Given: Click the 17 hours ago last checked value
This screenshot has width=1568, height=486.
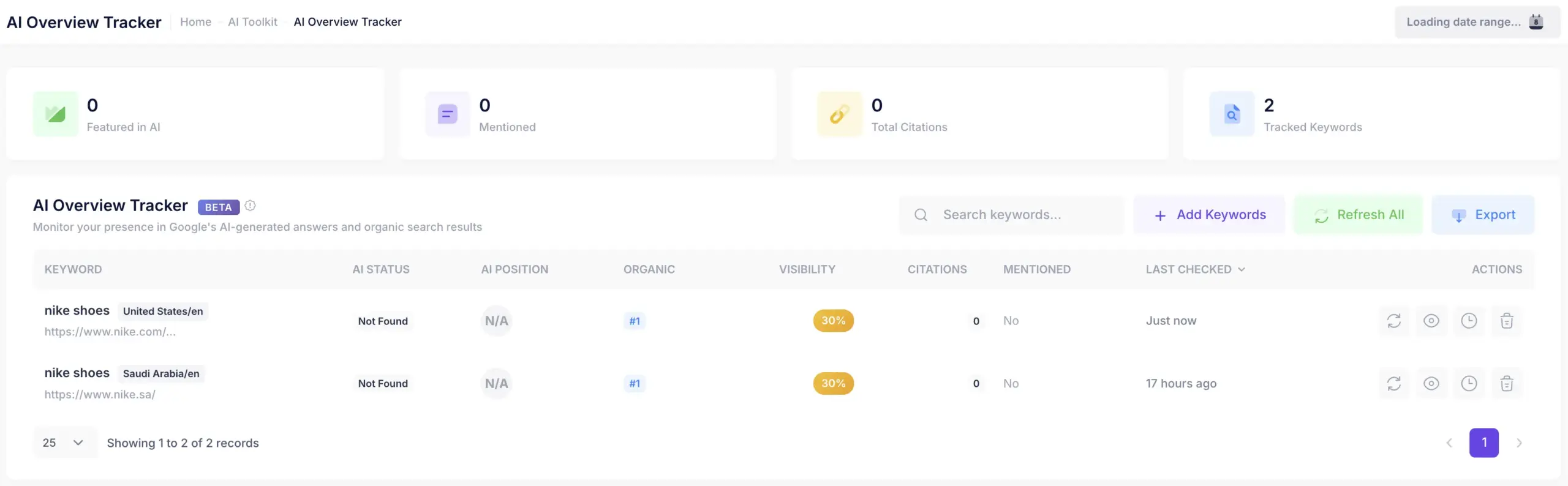Looking at the screenshot, I should (1181, 383).
